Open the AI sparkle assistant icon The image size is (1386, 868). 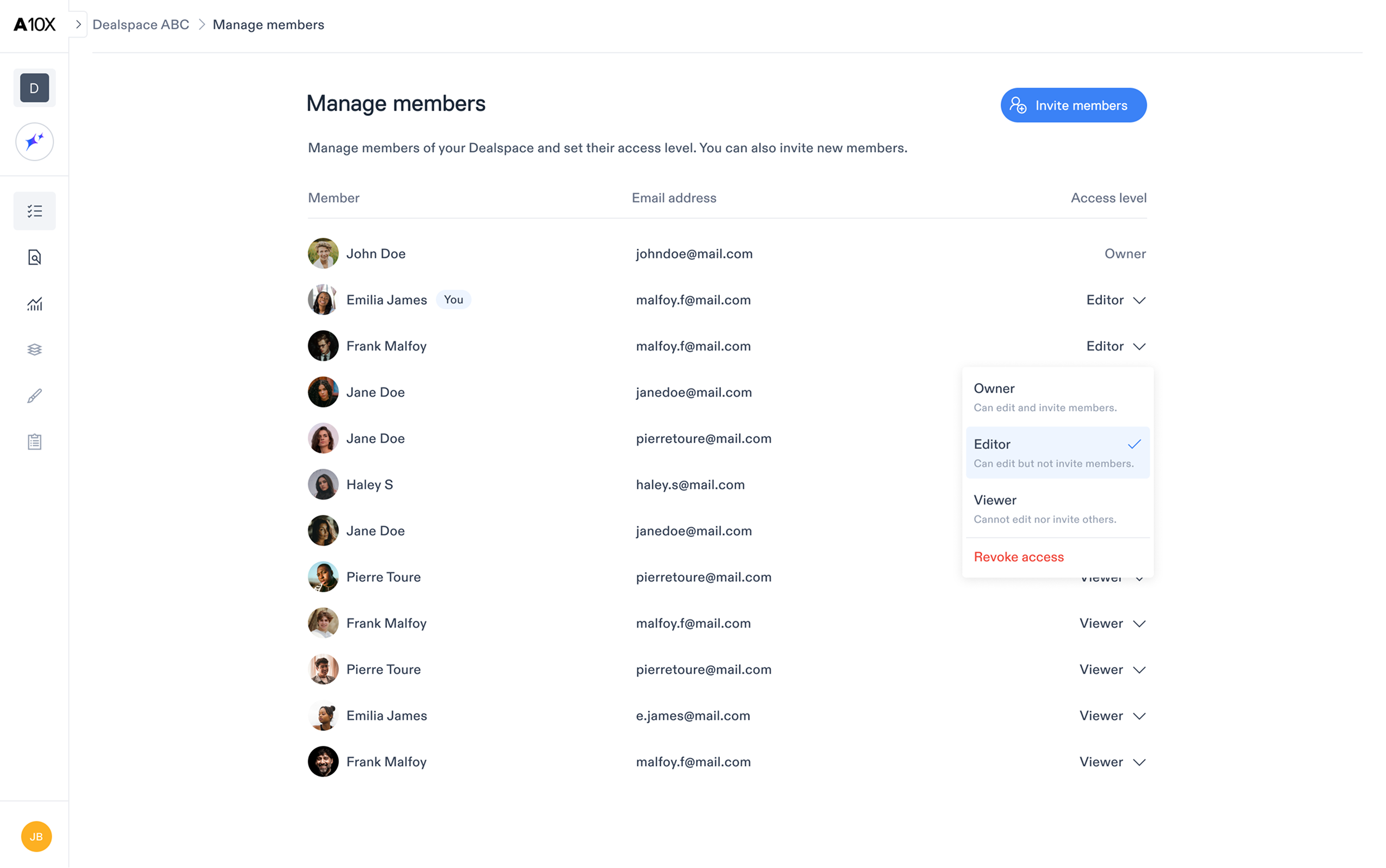coord(34,141)
